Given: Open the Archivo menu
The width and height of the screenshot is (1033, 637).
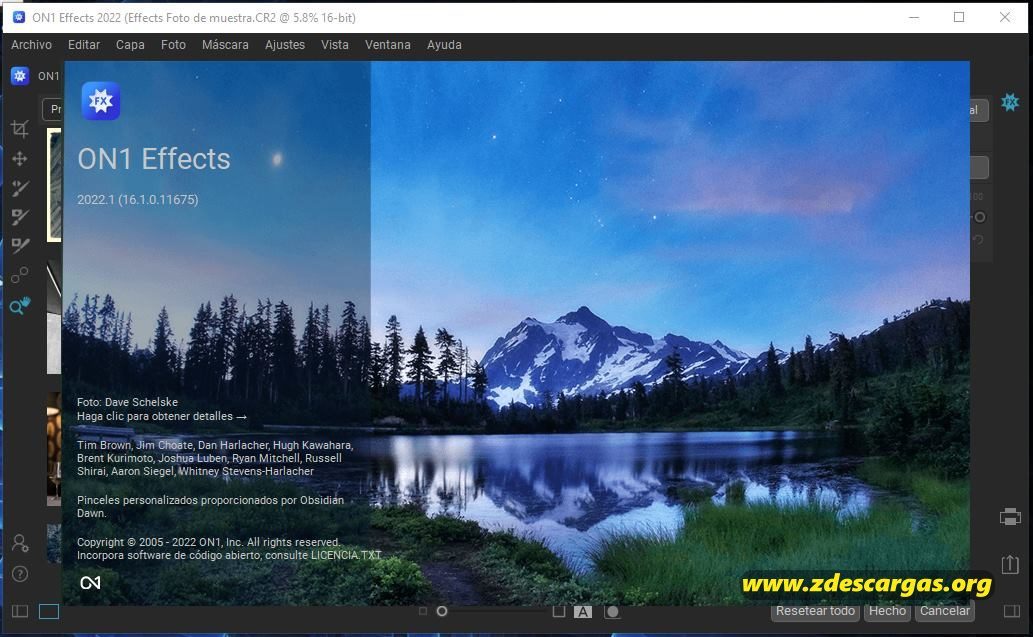Looking at the screenshot, I should point(31,45).
